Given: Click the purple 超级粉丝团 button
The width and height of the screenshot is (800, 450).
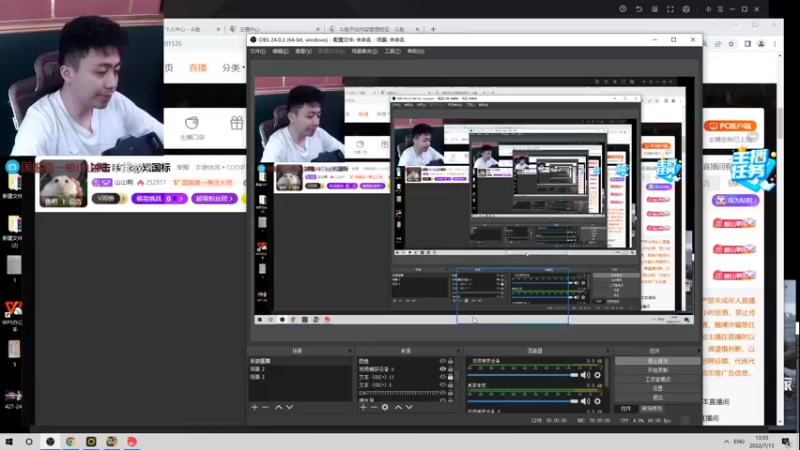Looking at the screenshot, I should [x=214, y=198].
